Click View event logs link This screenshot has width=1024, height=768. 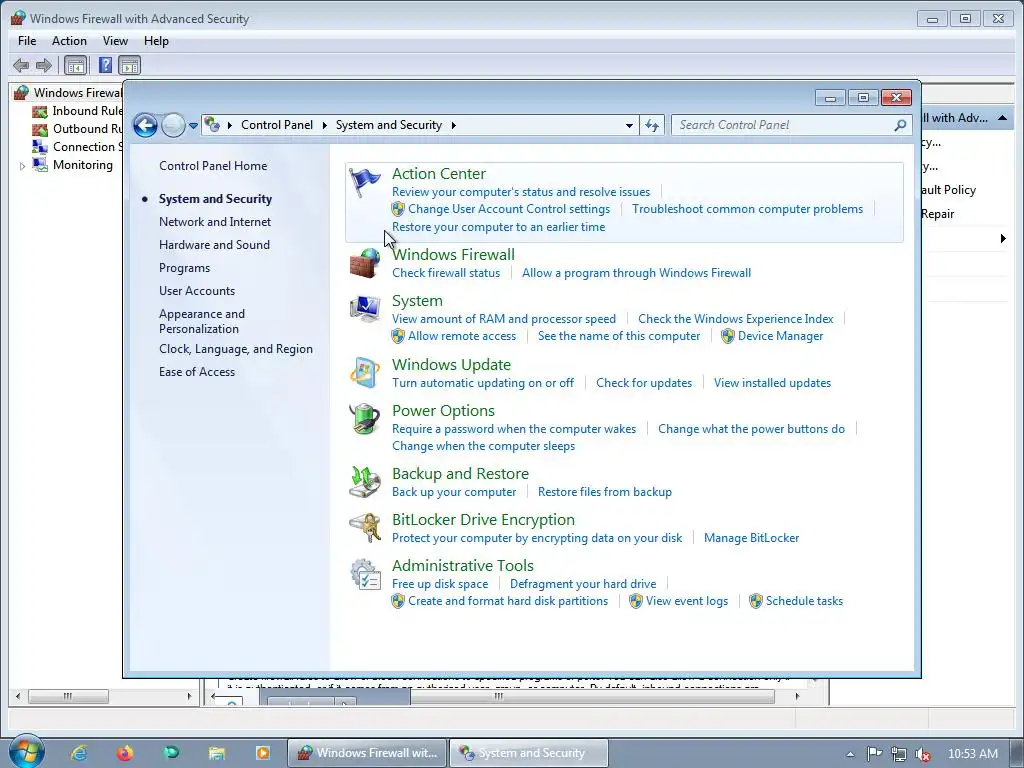point(687,601)
